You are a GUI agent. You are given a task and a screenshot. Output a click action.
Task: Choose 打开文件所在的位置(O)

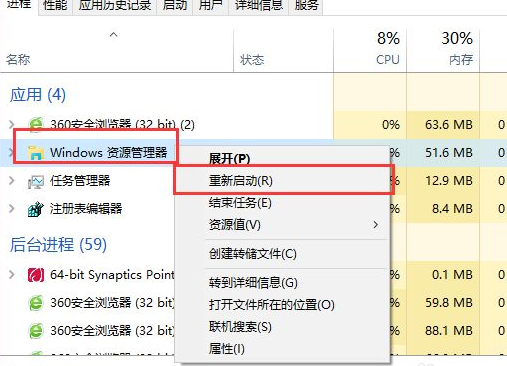pos(272,305)
